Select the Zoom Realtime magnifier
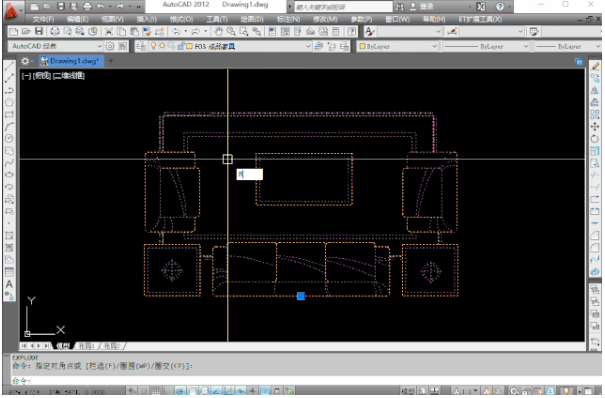605x398 pixels. pyautogui.click(x=231, y=32)
